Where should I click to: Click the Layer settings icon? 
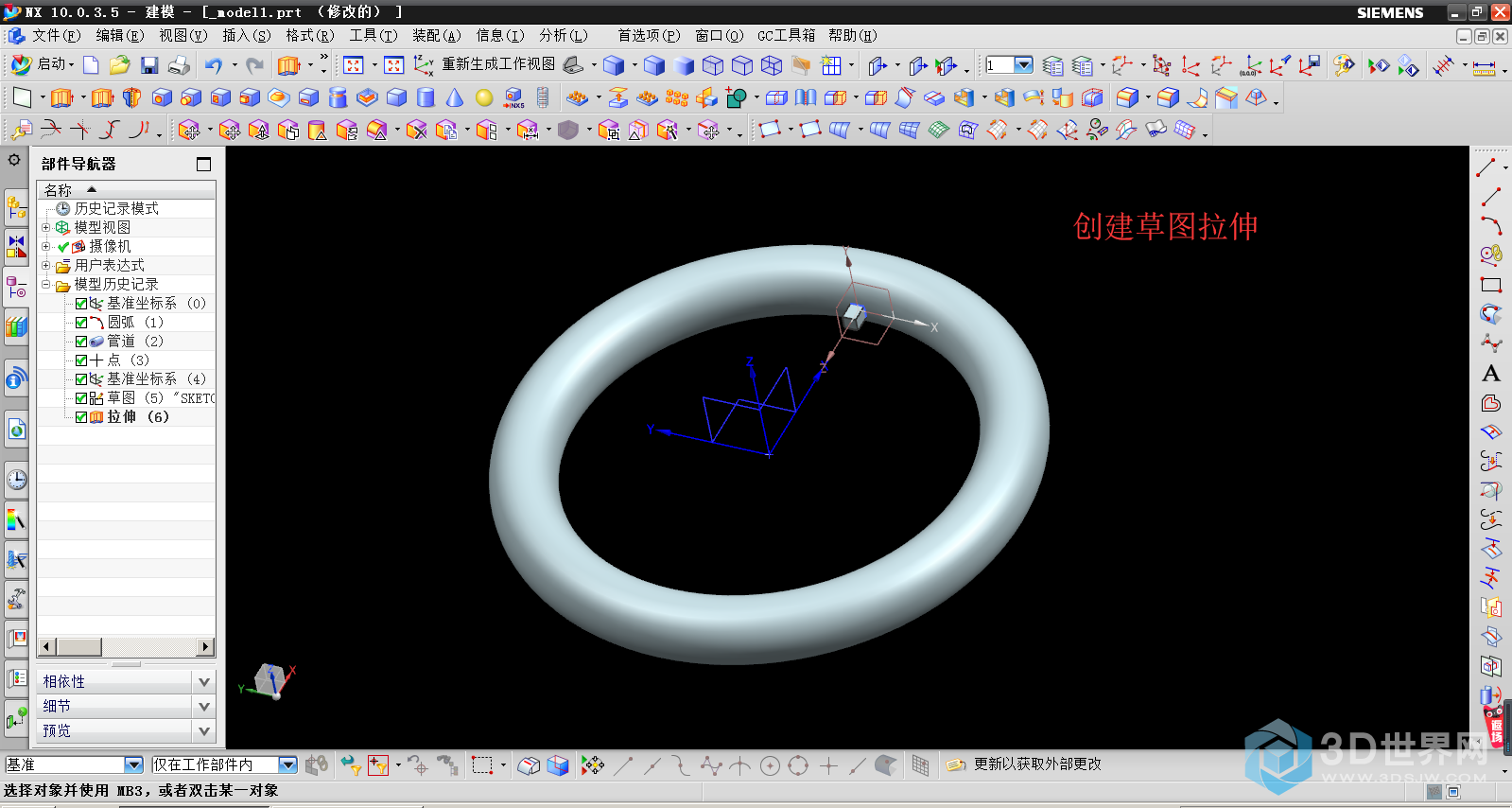click(x=1052, y=65)
